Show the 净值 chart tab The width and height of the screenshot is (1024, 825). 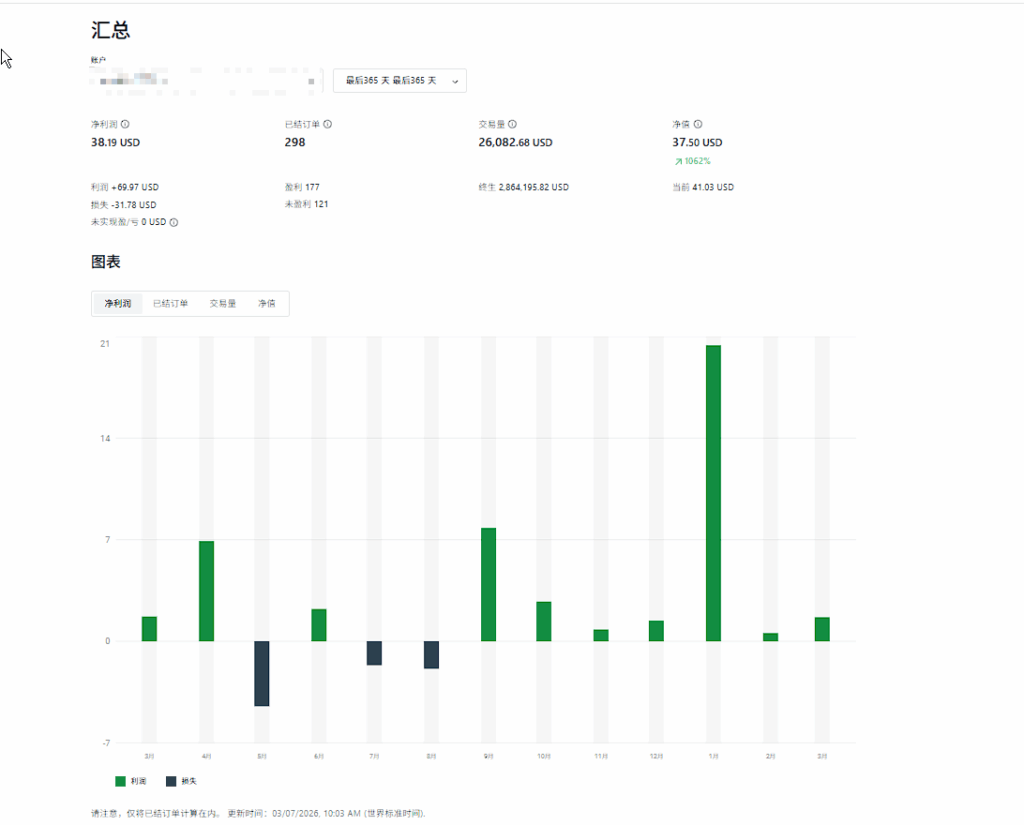267,303
